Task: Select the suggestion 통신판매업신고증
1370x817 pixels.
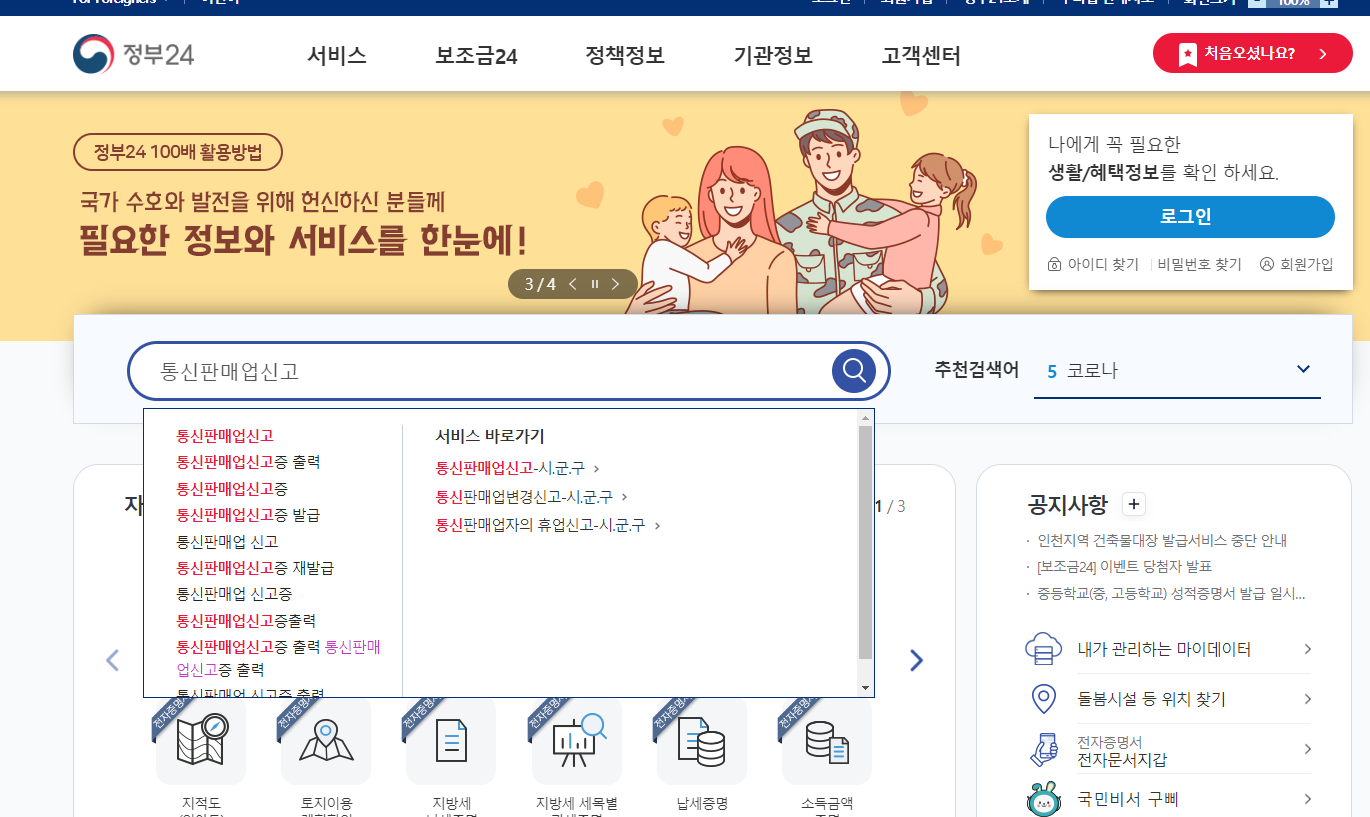Action: pyautogui.click(x=232, y=488)
